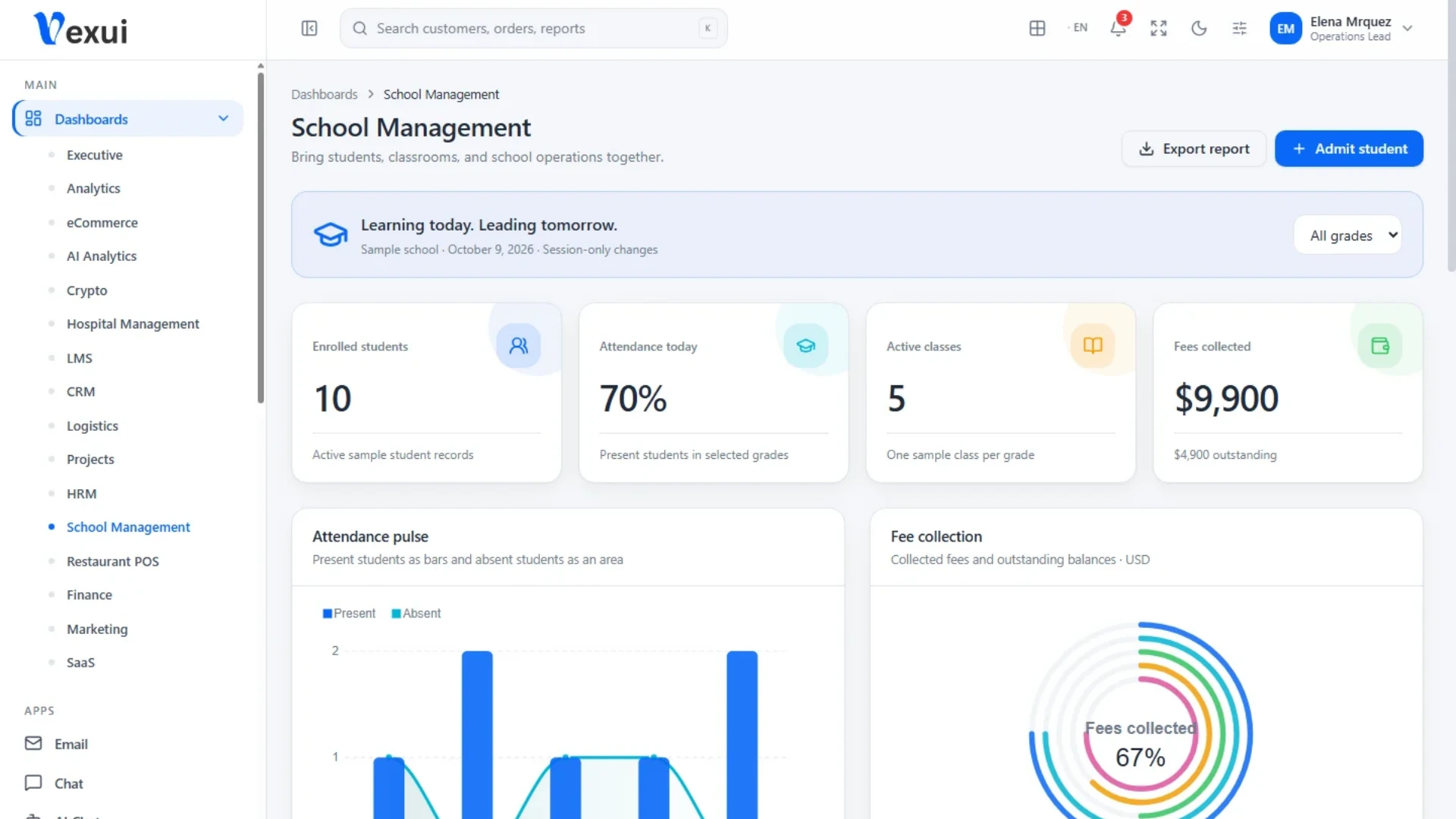Open the customizer sliders icon

[1239, 28]
